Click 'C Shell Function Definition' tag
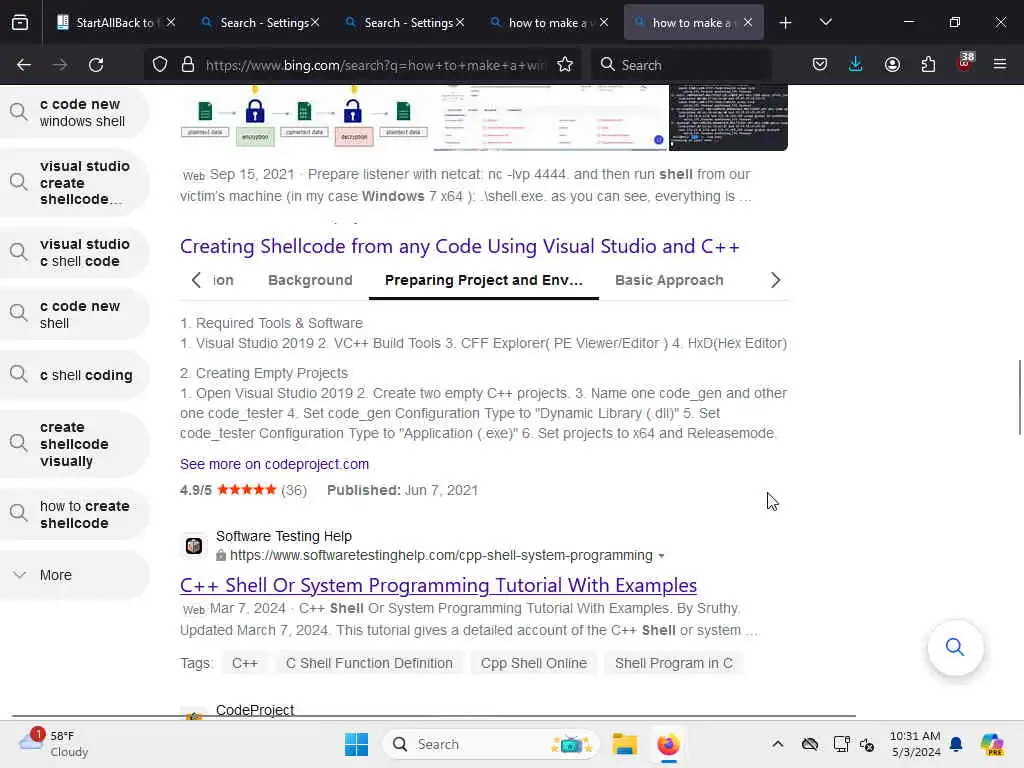 pyautogui.click(x=369, y=663)
